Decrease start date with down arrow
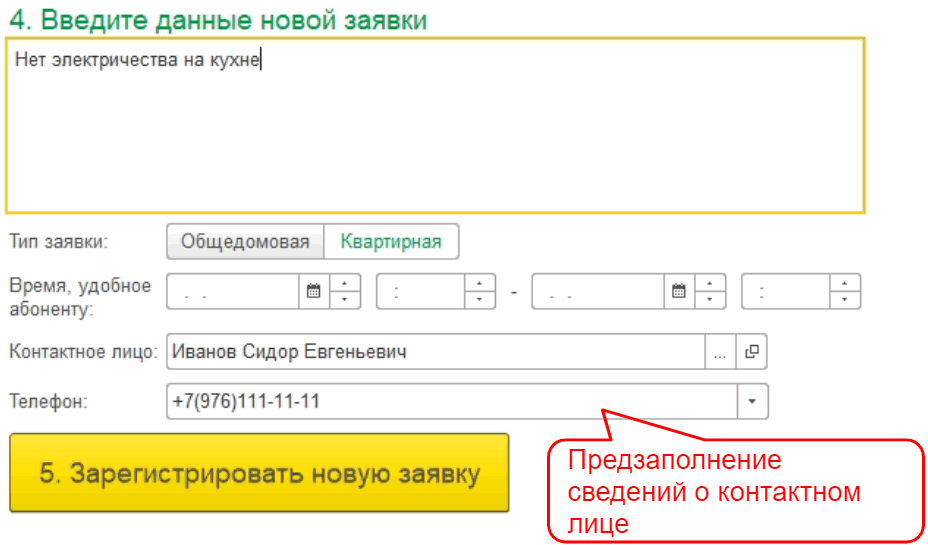This screenshot has height=545, width=928. pyautogui.click(x=344, y=299)
